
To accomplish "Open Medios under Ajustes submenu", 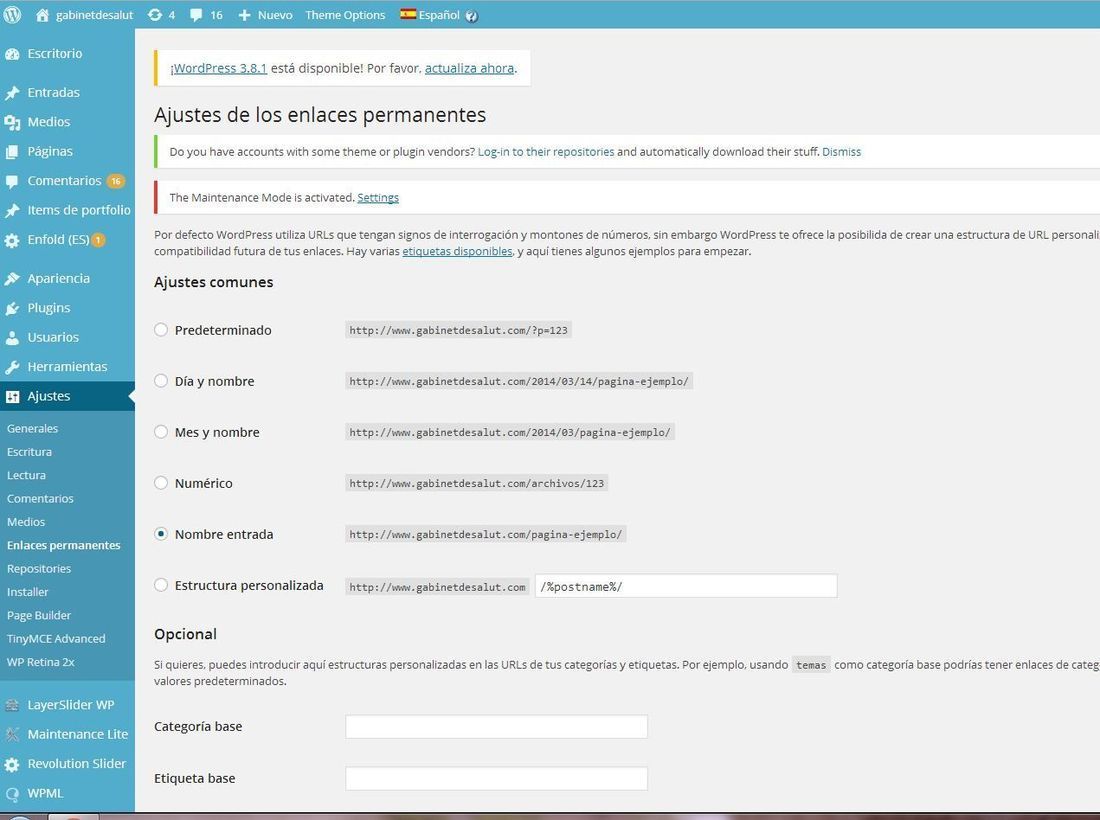I will [26, 522].
